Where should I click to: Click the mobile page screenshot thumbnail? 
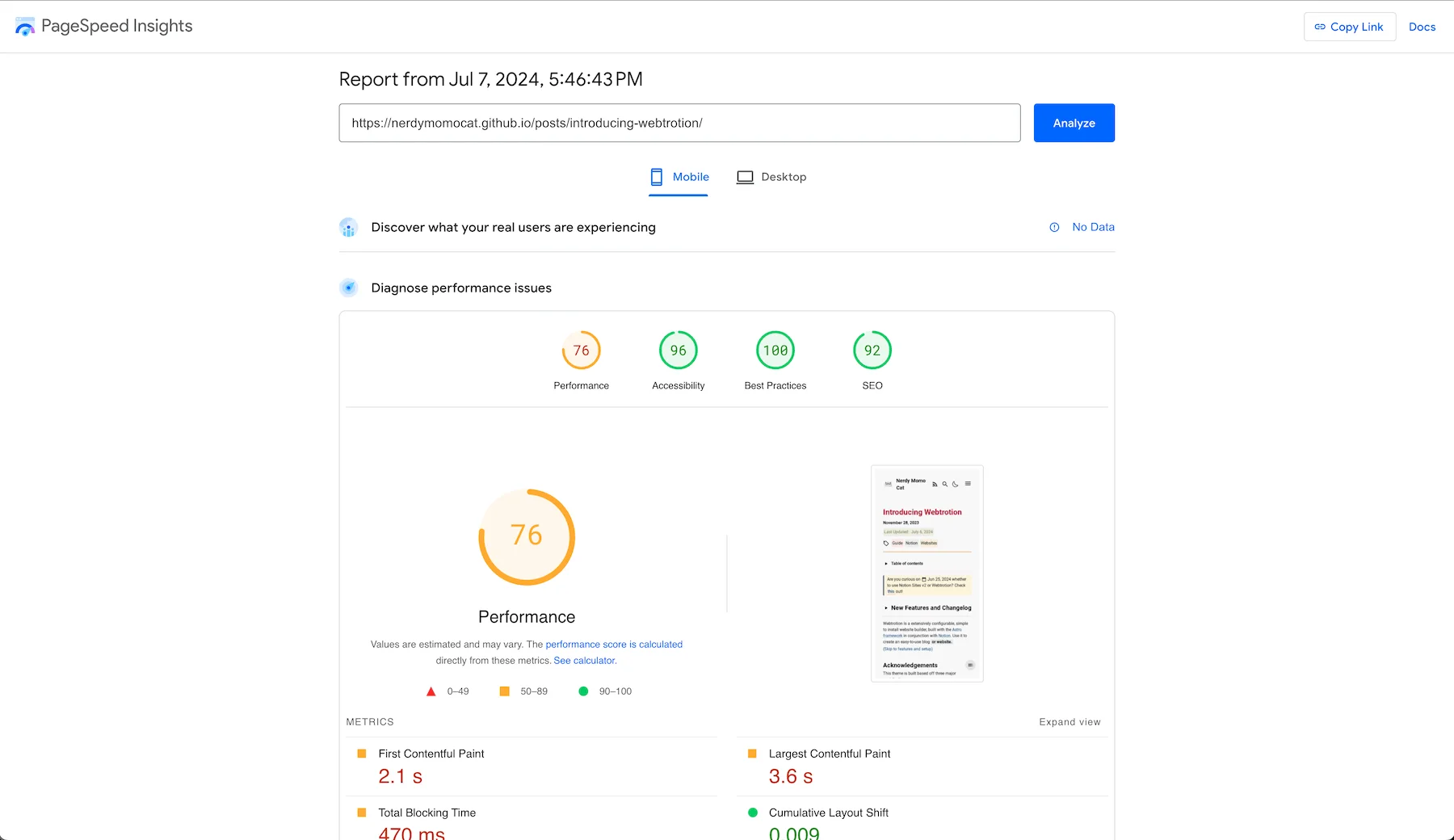point(927,573)
